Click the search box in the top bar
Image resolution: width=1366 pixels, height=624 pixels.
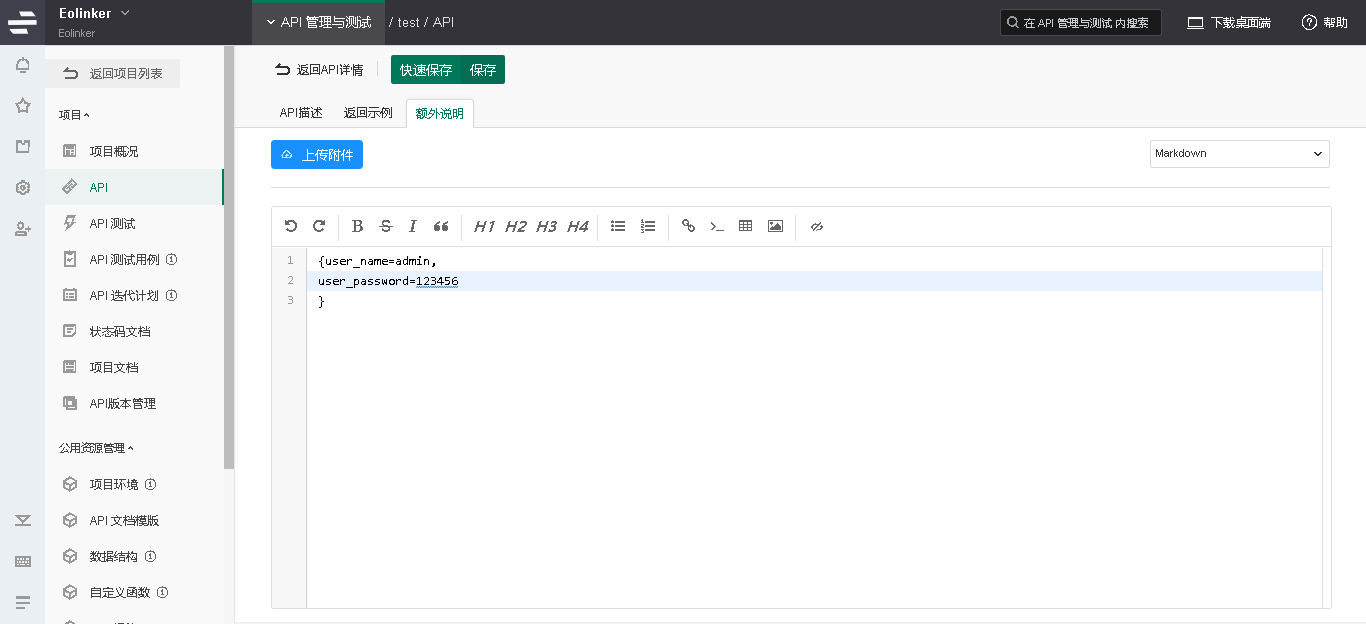pyautogui.click(x=1081, y=22)
